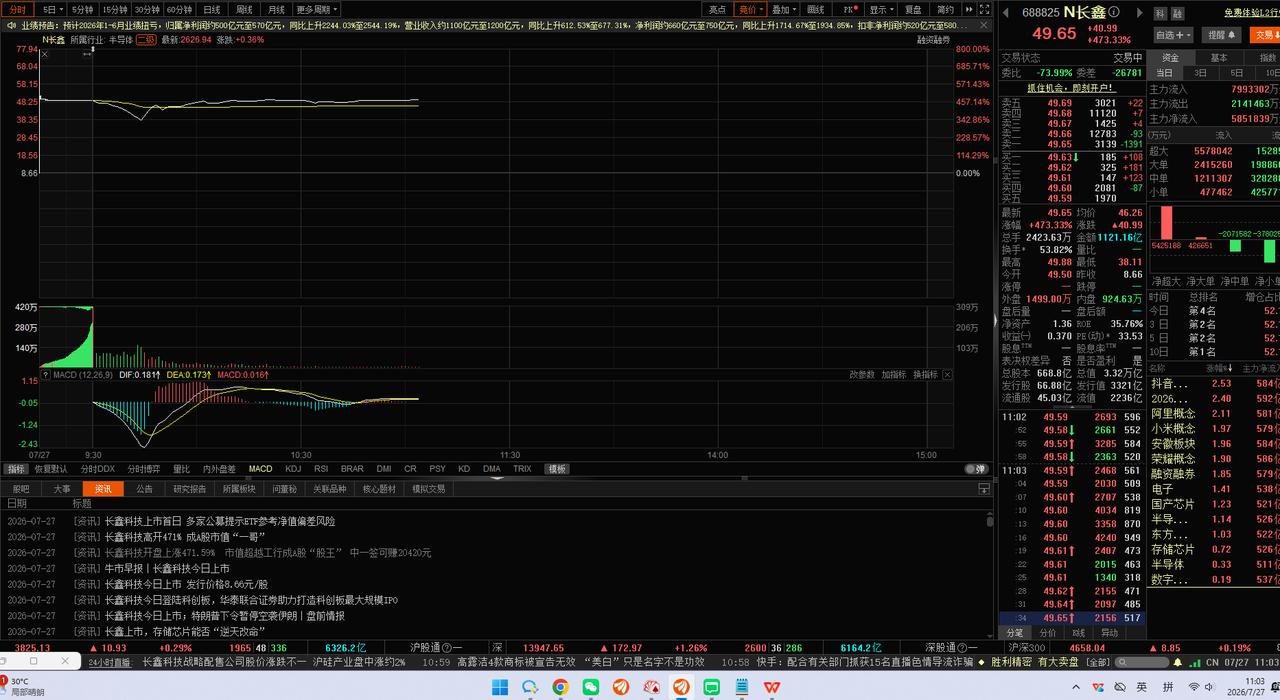This screenshot has width=1280, height=700.
Task: Click 恢复默认 restore default
Action: click(x=51, y=469)
